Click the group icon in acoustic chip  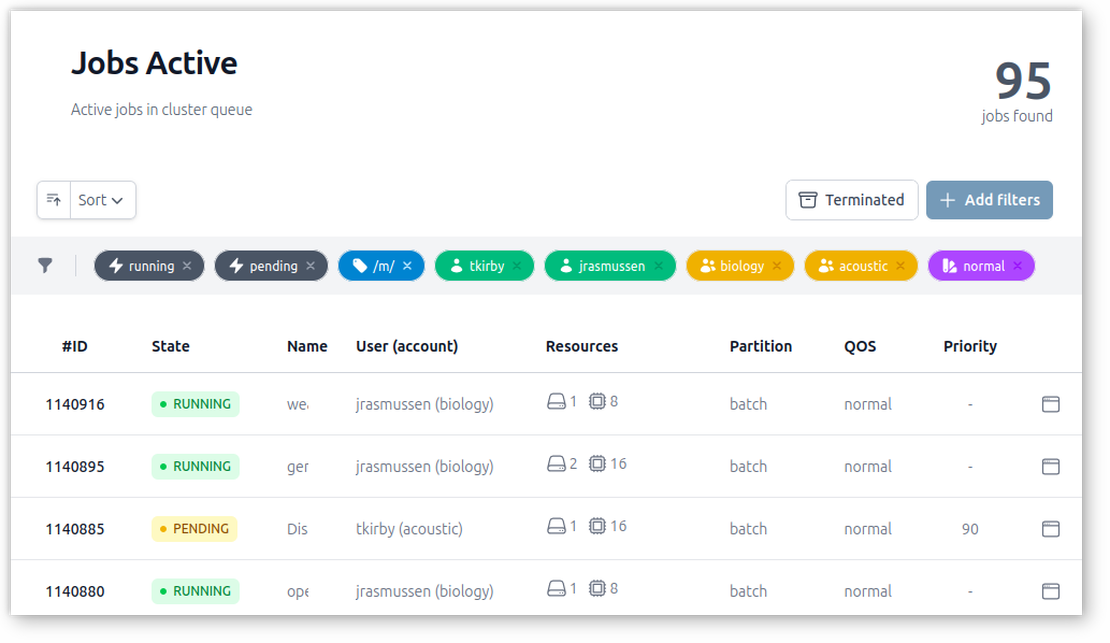(826, 266)
